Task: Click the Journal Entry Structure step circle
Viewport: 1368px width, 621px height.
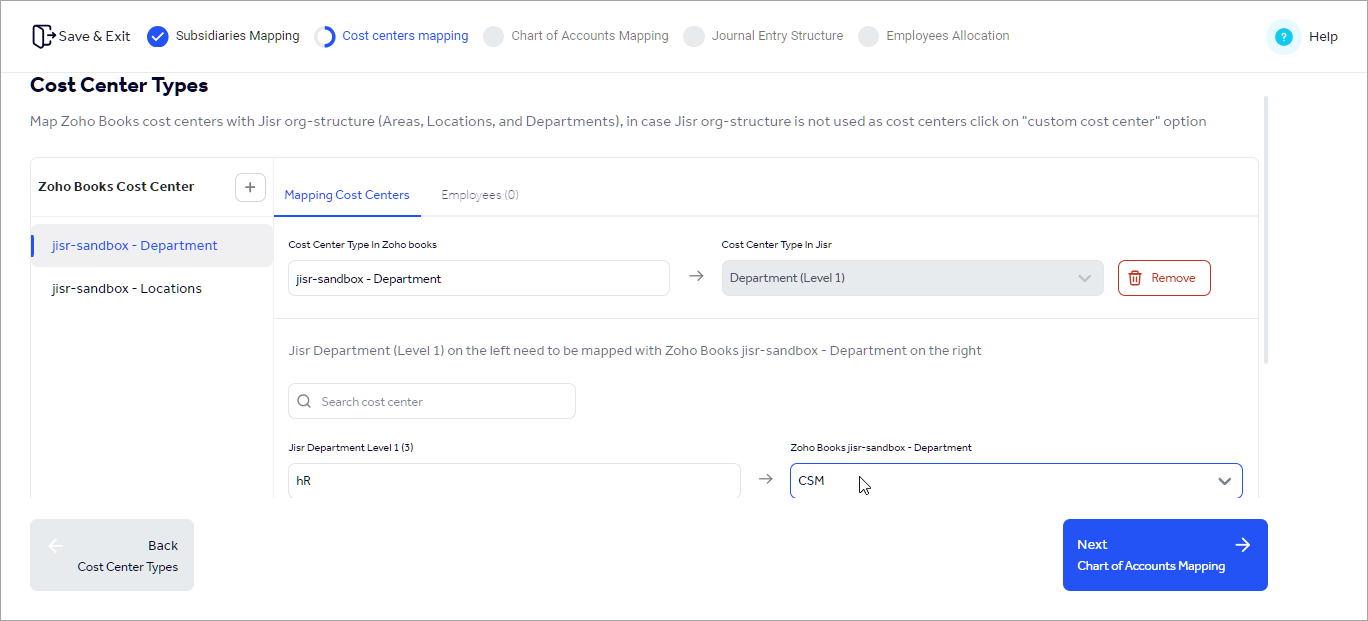Action: coord(694,36)
